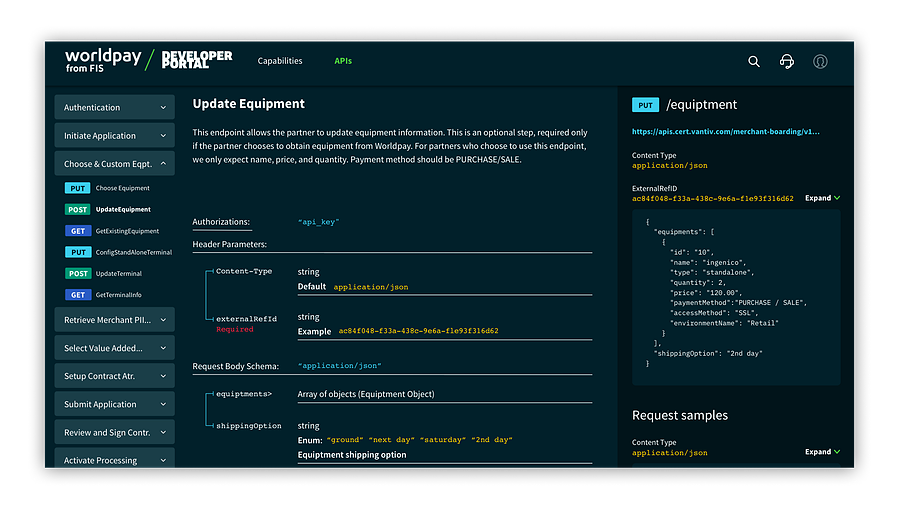
Task: Click the default application/json value
Action: (x=370, y=287)
